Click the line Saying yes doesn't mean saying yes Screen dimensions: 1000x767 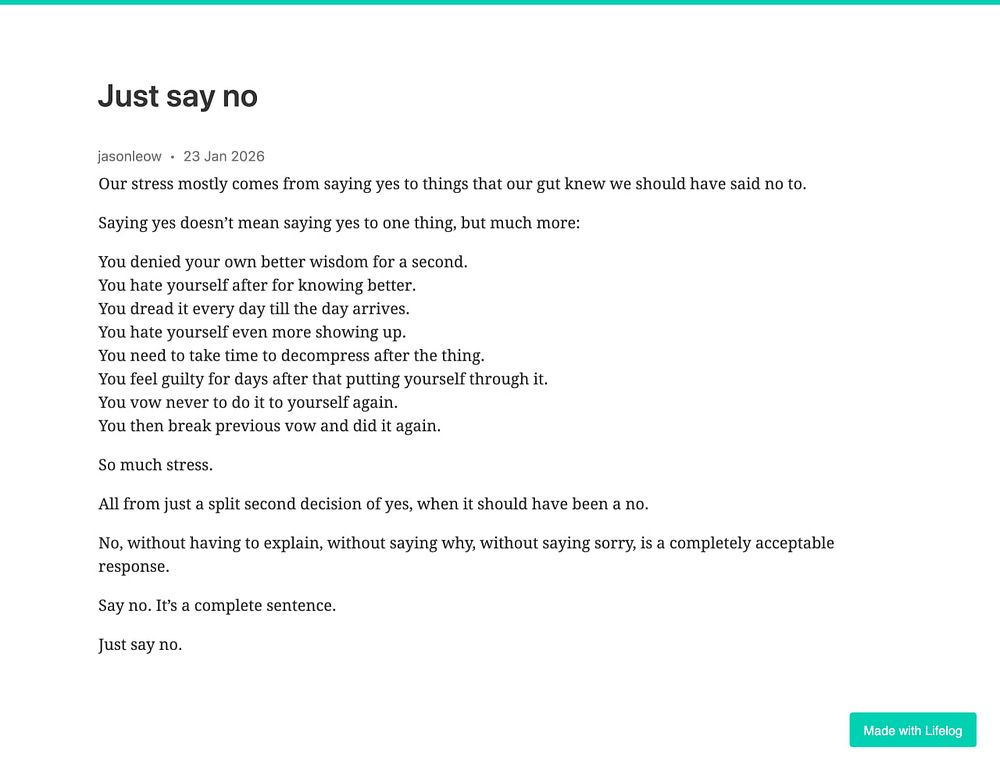pos(339,223)
